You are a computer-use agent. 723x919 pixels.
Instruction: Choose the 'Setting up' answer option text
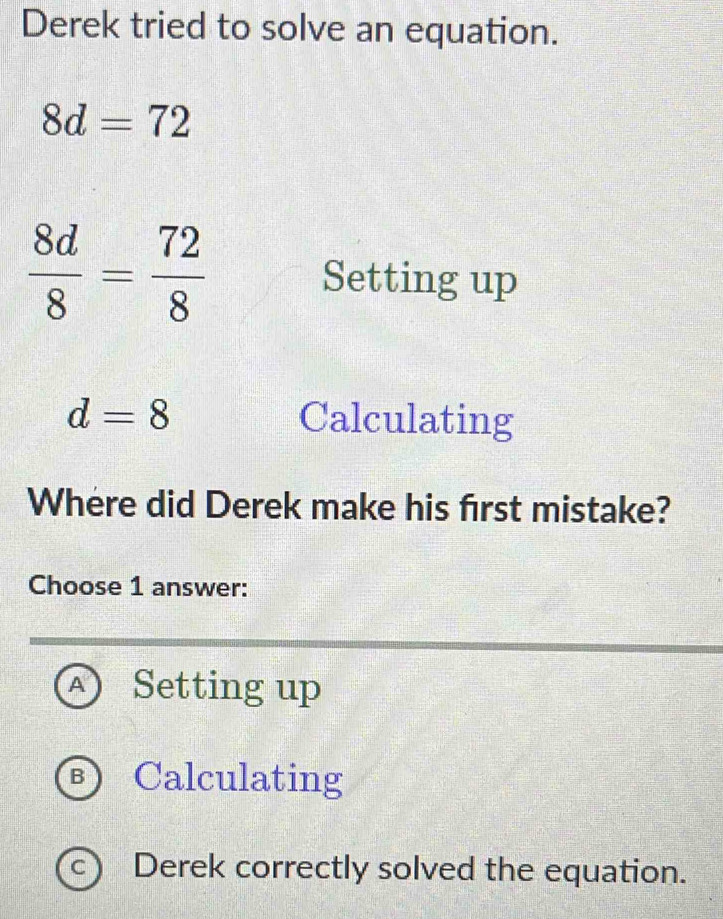(x=229, y=688)
